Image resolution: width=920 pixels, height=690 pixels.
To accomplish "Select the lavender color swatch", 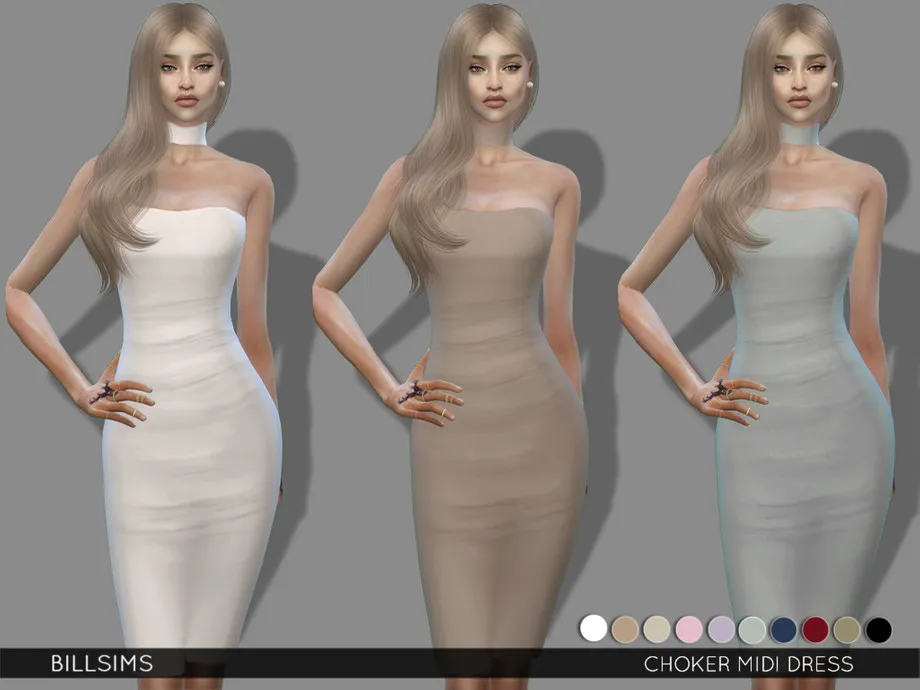I will coord(720,628).
